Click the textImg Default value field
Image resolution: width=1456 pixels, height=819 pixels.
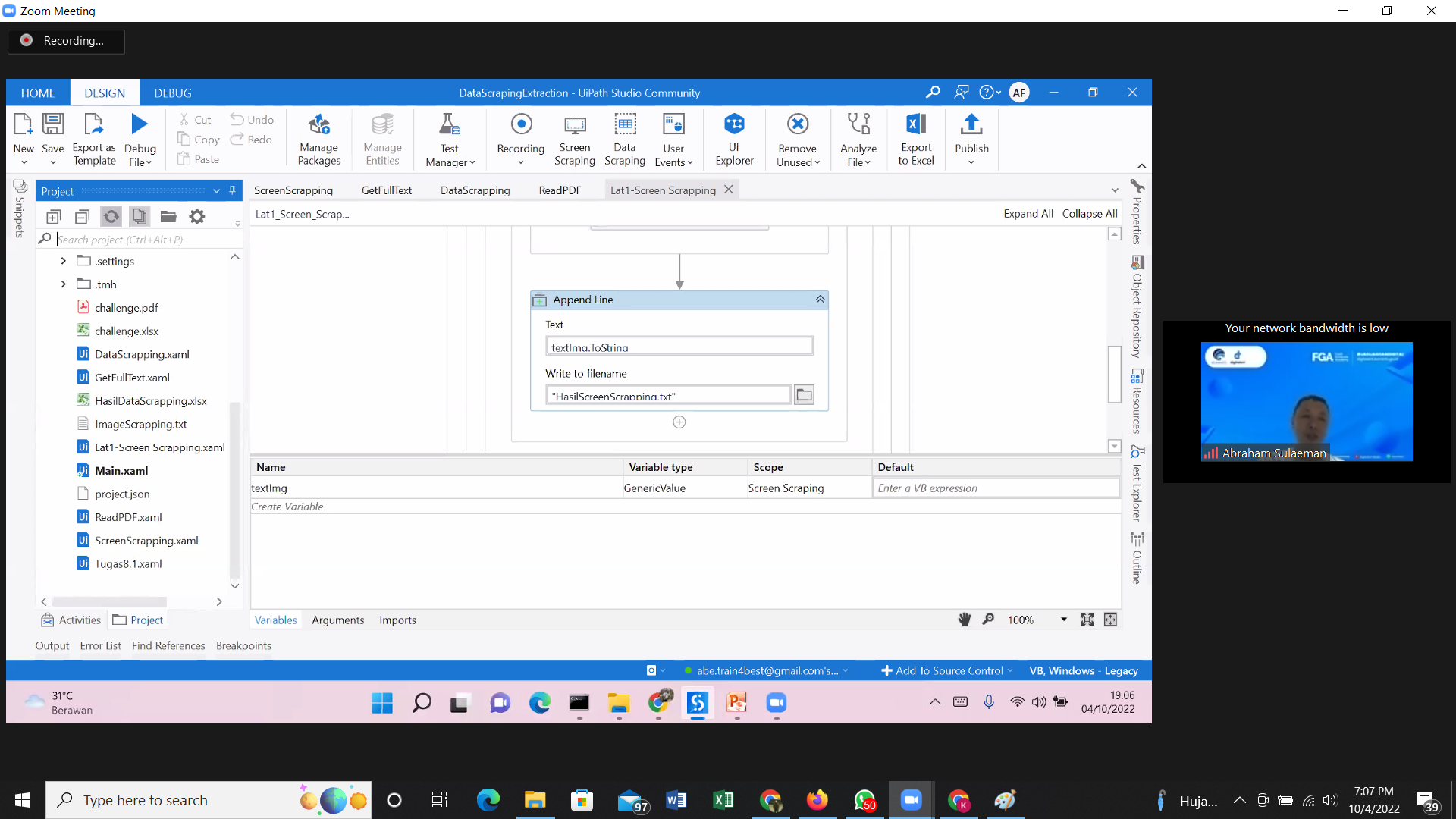tap(995, 488)
